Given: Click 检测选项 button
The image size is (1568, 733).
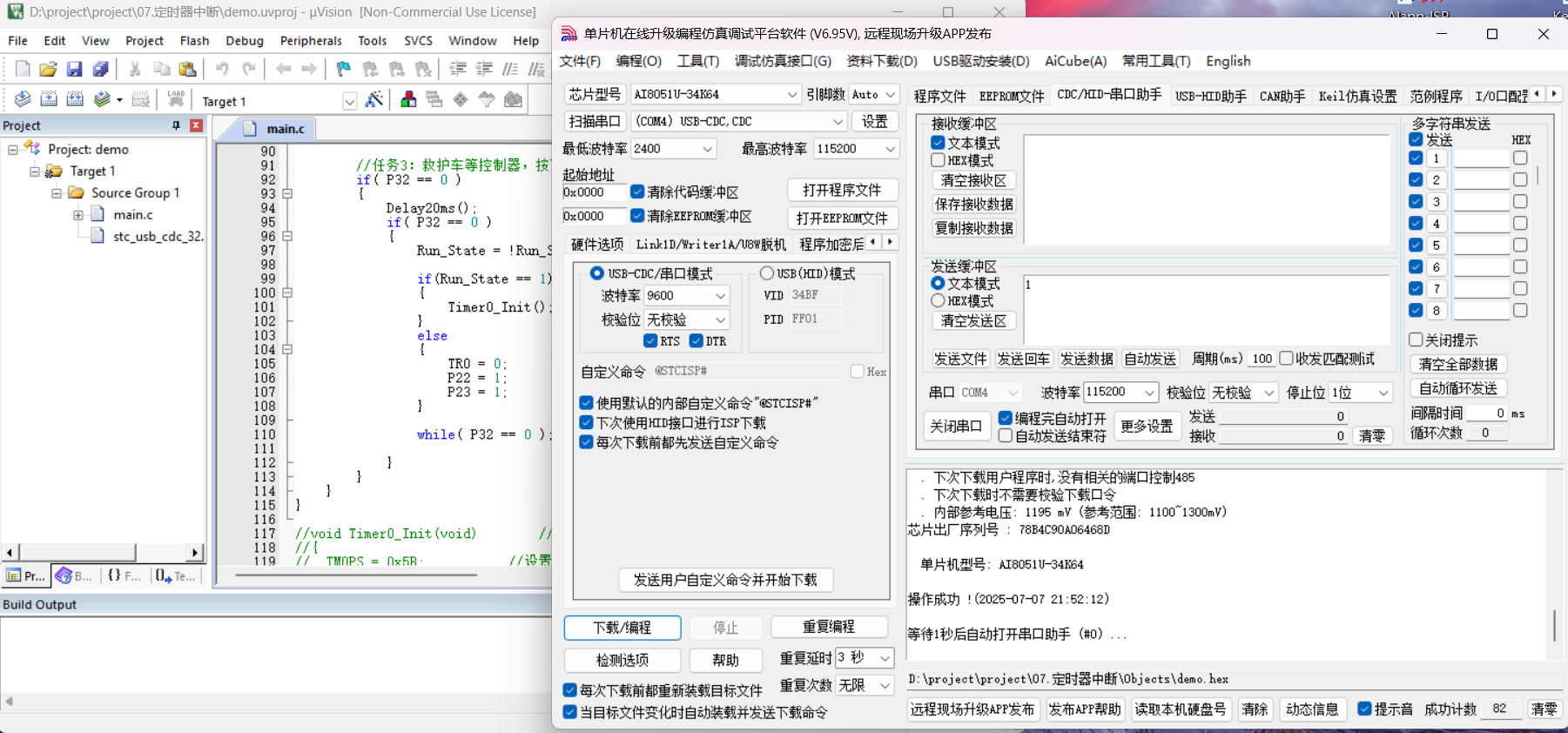Looking at the screenshot, I should coord(622,660).
